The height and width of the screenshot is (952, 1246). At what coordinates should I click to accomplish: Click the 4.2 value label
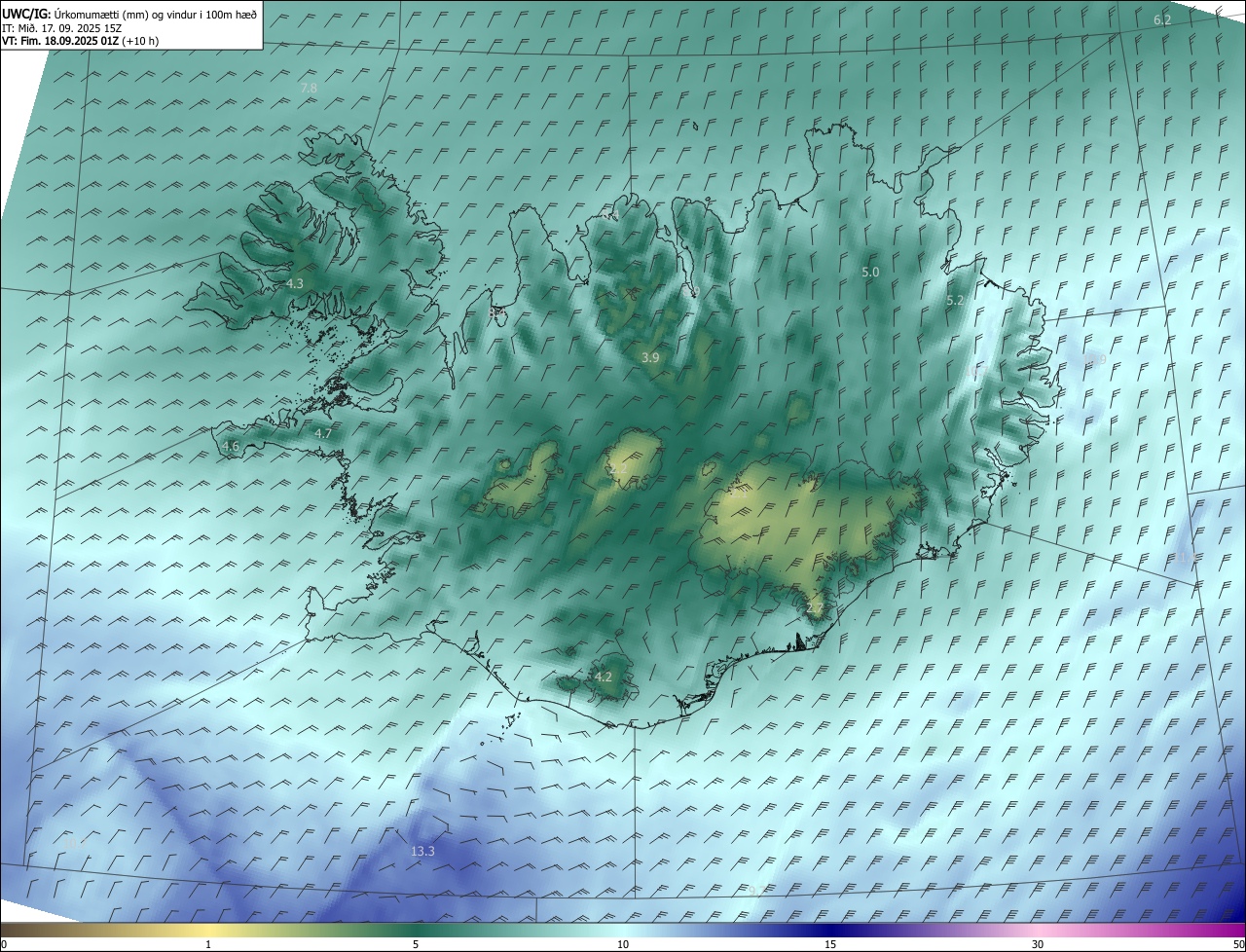pyautogui.click(x=603, y=677)
